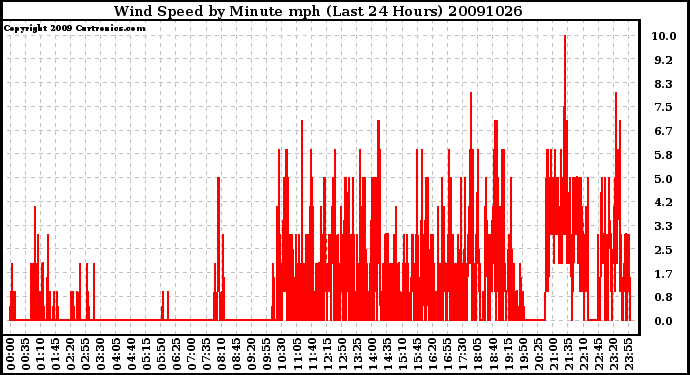Click the 0.0 y-axis label
This screenshot has width=690, height=375.
click(x=664, y=321)
